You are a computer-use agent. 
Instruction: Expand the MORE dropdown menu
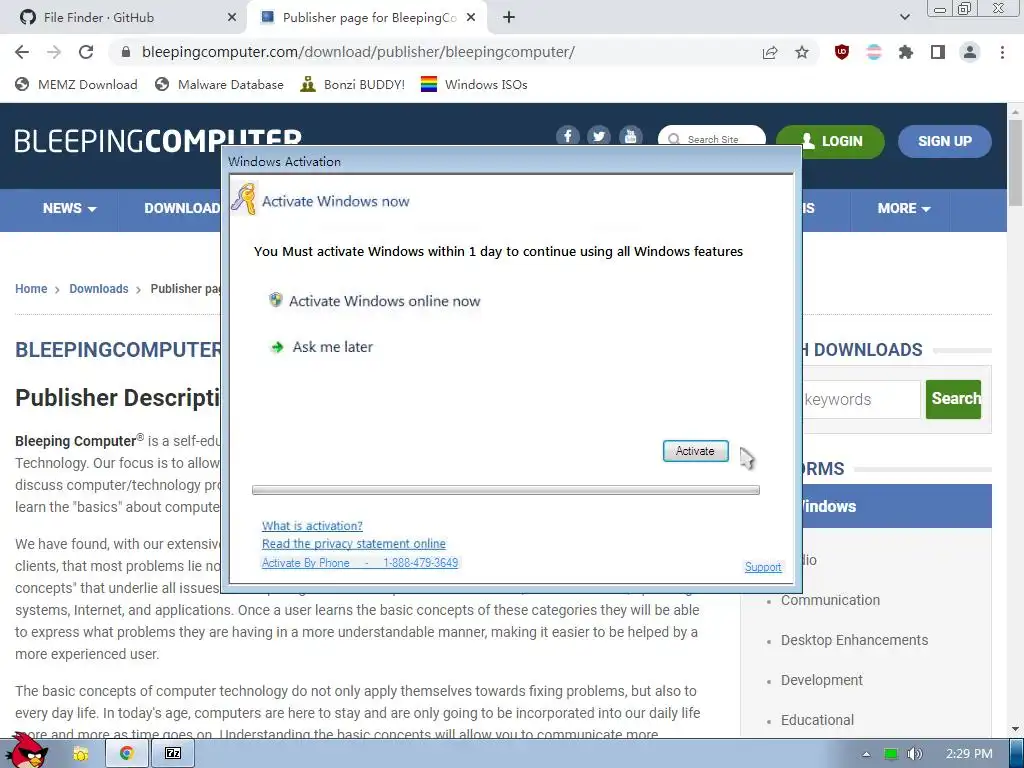[x=904, y=208]
